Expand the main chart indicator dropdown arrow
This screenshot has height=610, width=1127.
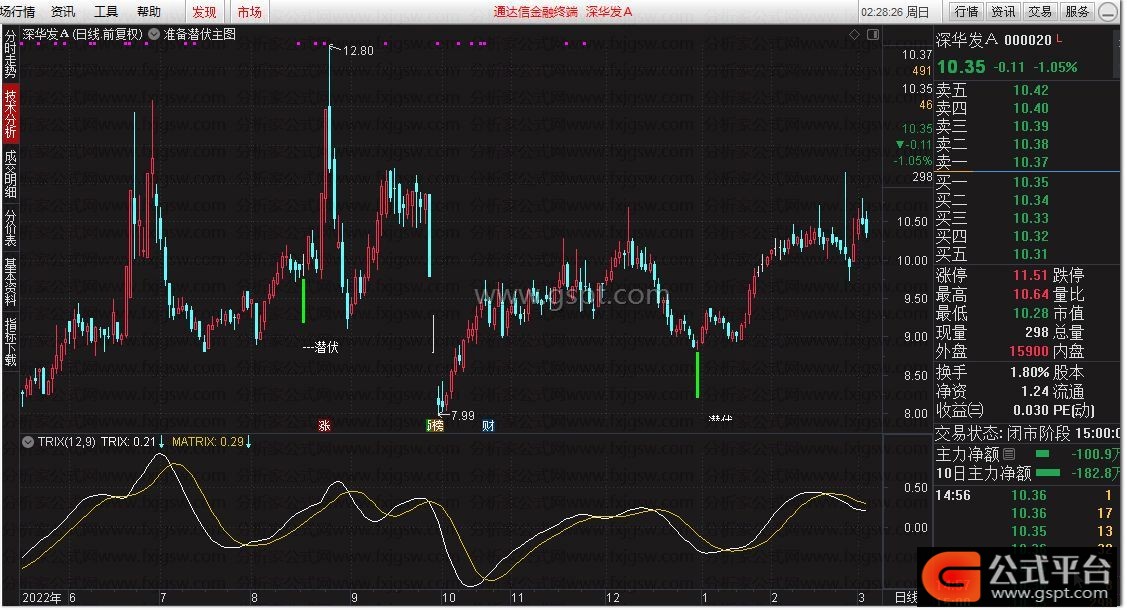point(154,34)
